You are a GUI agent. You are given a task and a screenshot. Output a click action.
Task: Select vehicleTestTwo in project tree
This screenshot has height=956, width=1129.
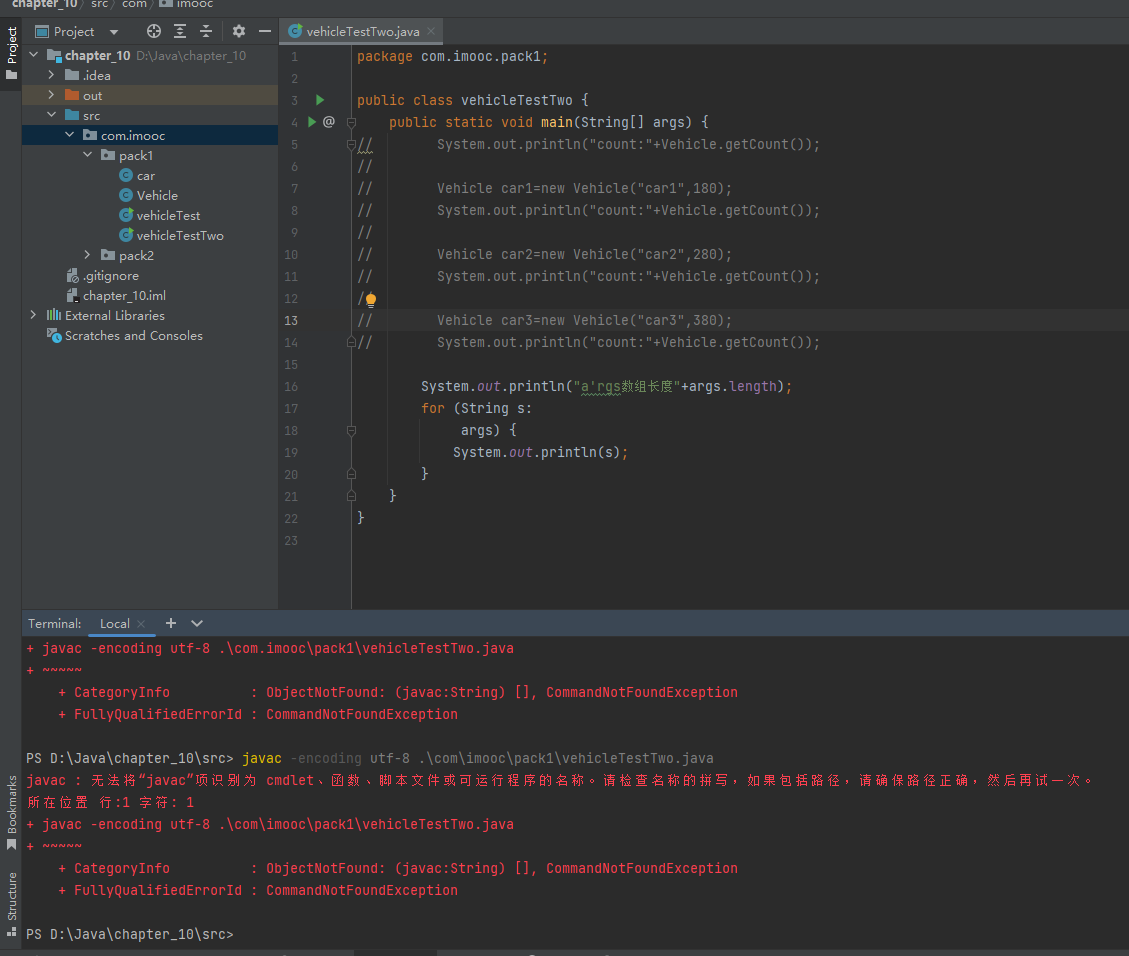tap(180, 235)
